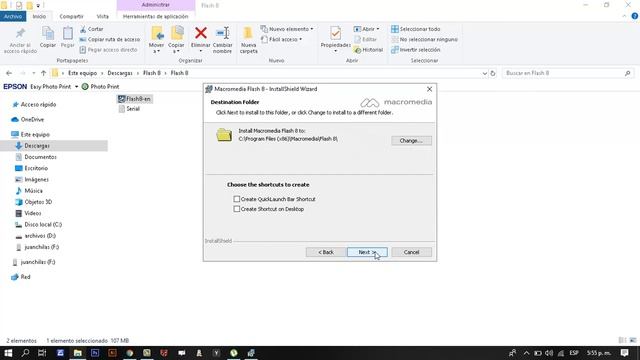640x360 pixels.
Task: Select Objetos 3D in the navigation pane
Action: pyautogui.click(x=33, y=202)
